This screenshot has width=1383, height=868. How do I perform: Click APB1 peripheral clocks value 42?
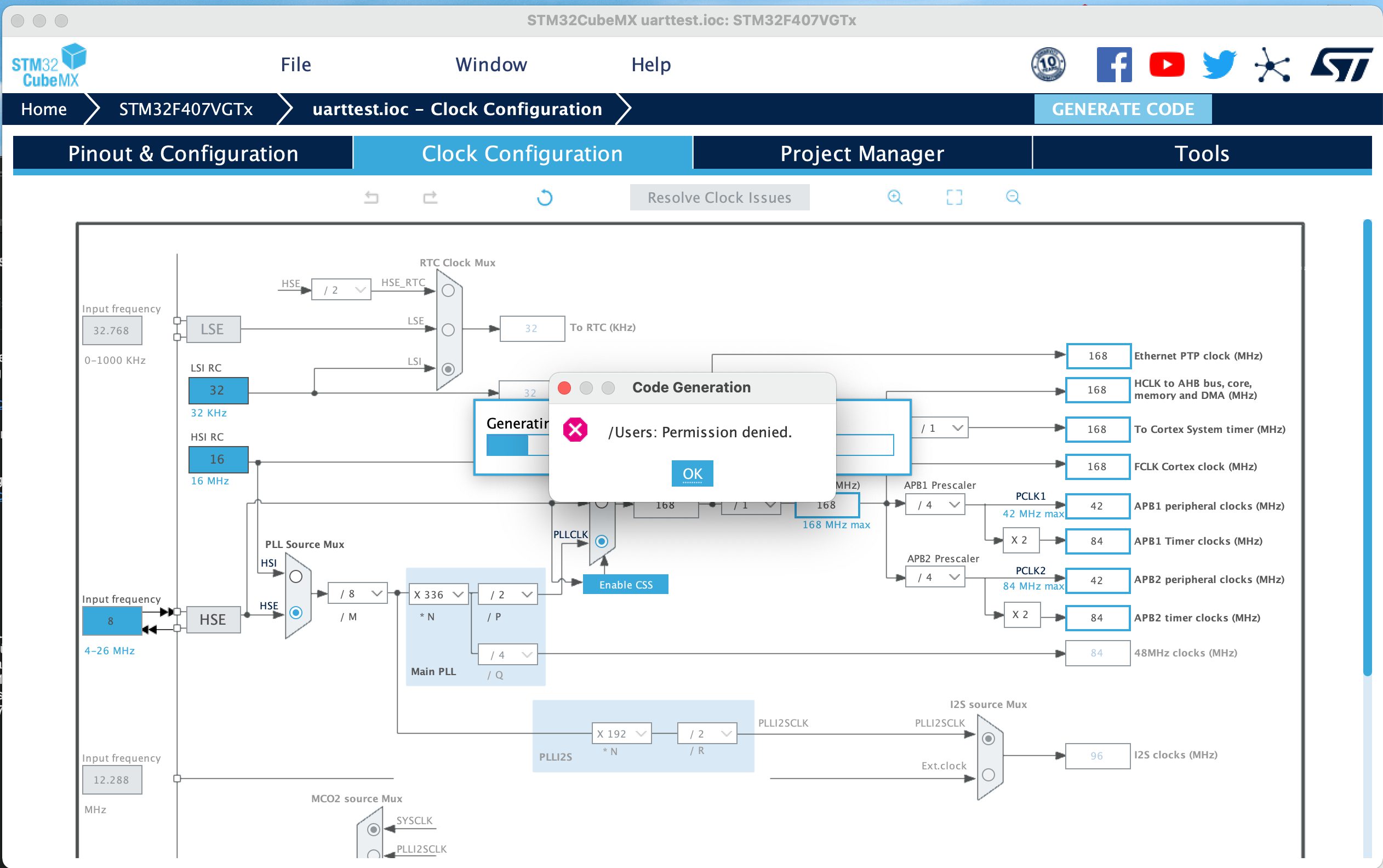1097,506
